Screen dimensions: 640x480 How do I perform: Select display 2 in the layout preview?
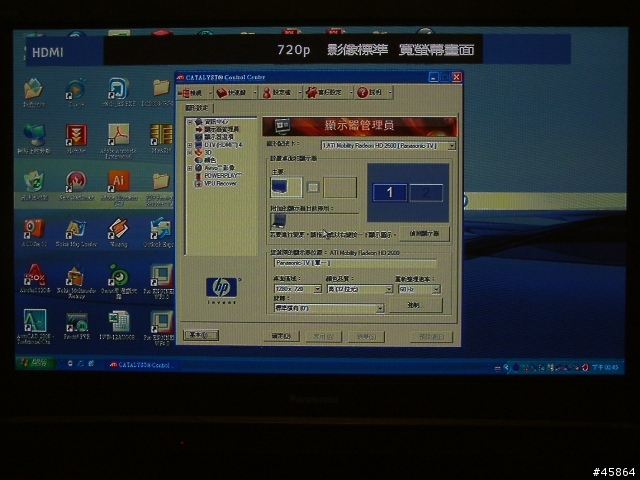click(x=426, y=193)
